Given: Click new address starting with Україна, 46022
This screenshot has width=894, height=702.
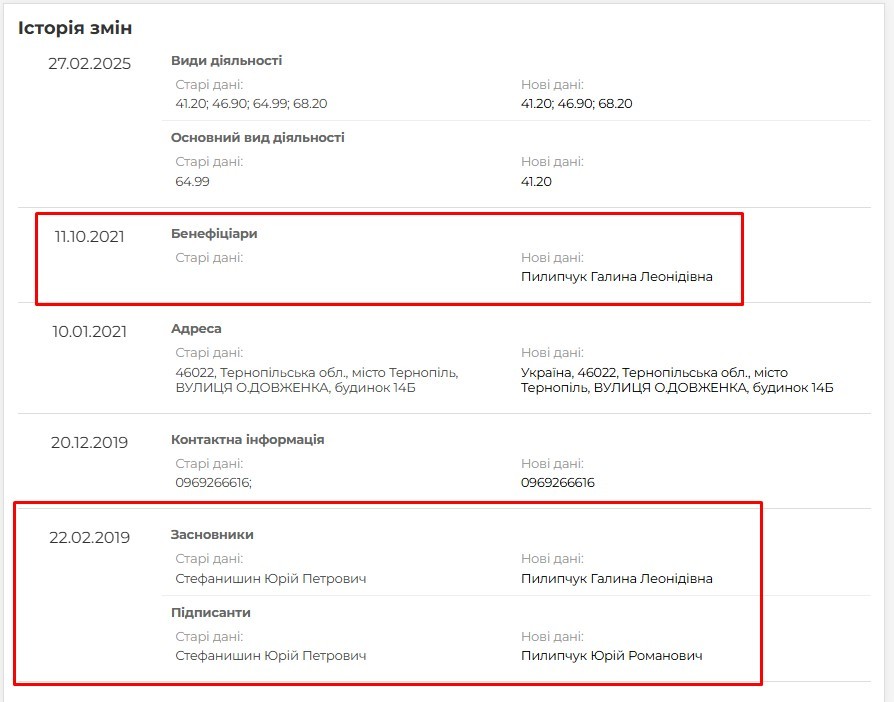Looking at the screenshot, I should pyautogui.click(x=677, y=380).
